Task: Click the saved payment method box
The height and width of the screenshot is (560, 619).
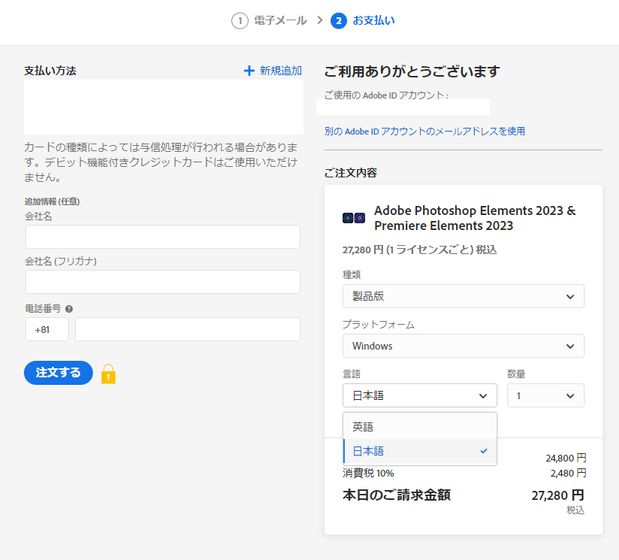Action: [x=163, y=107]
